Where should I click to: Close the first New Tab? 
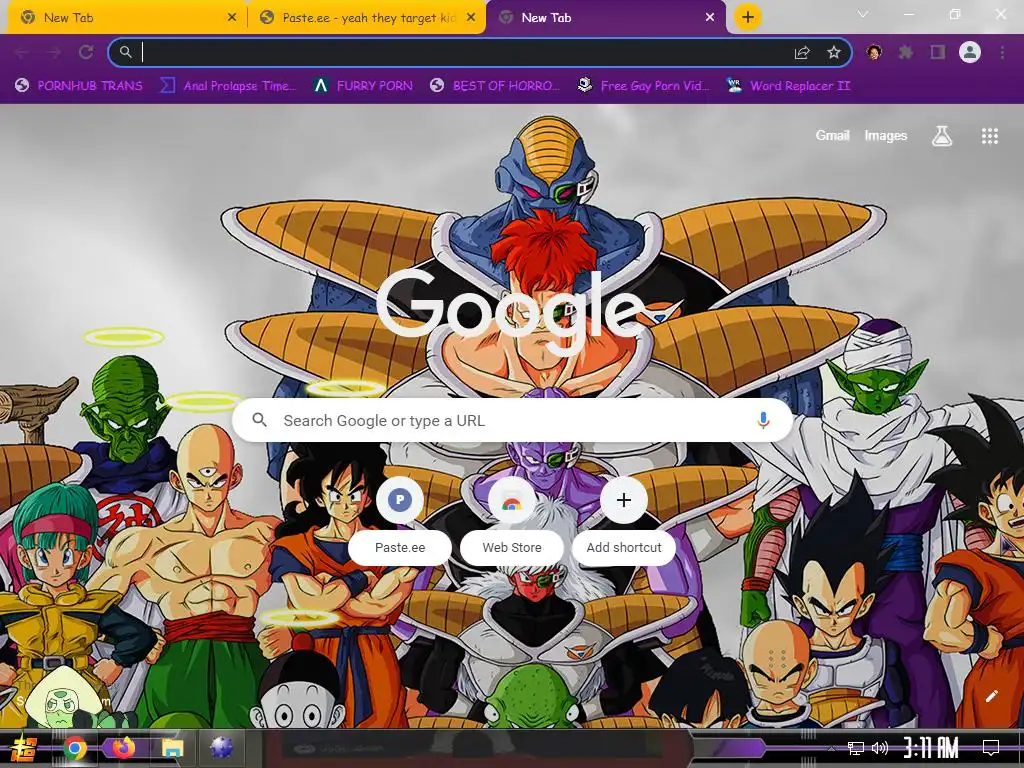tap(232, 18)
